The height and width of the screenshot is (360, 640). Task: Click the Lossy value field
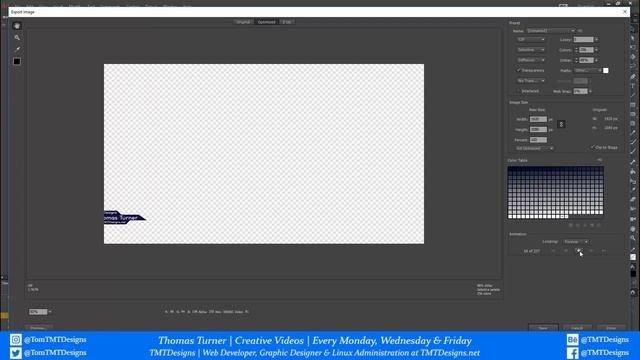pos(583,40)
